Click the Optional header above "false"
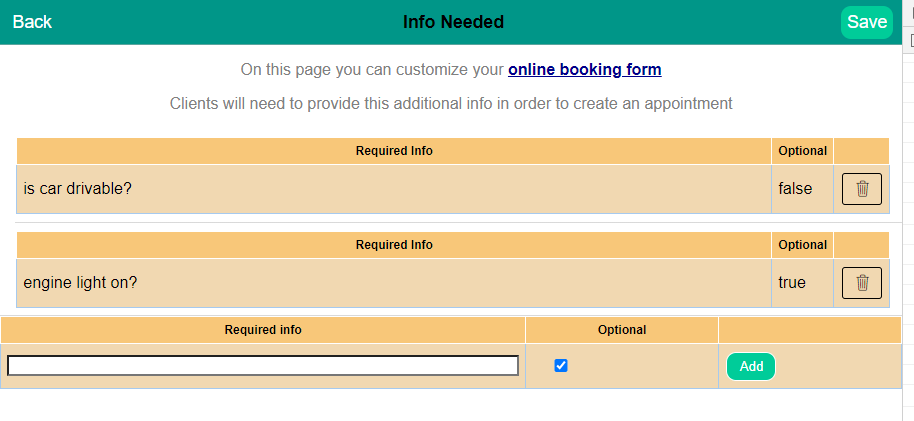914x421 pixels. tap(802, 151)
